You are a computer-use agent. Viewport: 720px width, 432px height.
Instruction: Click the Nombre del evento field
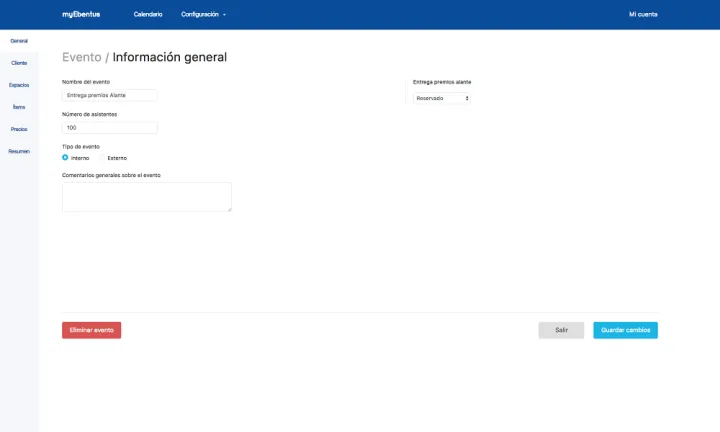click(x=109, y=95)
